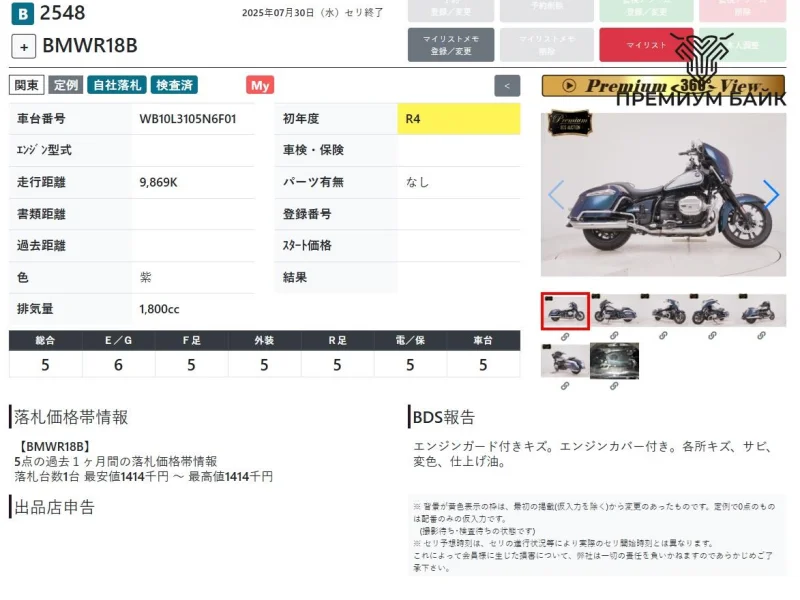
Task: Select the 定例 tag
Action: [x=66, y=86]
